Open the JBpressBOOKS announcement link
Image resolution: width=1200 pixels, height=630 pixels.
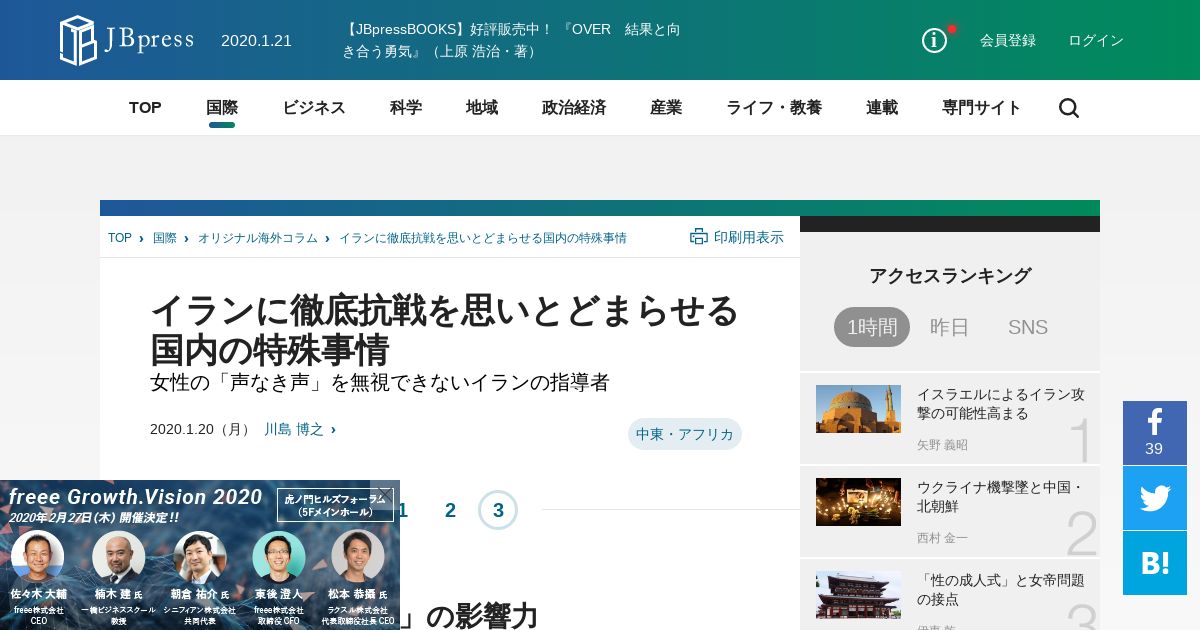[512, 40]
